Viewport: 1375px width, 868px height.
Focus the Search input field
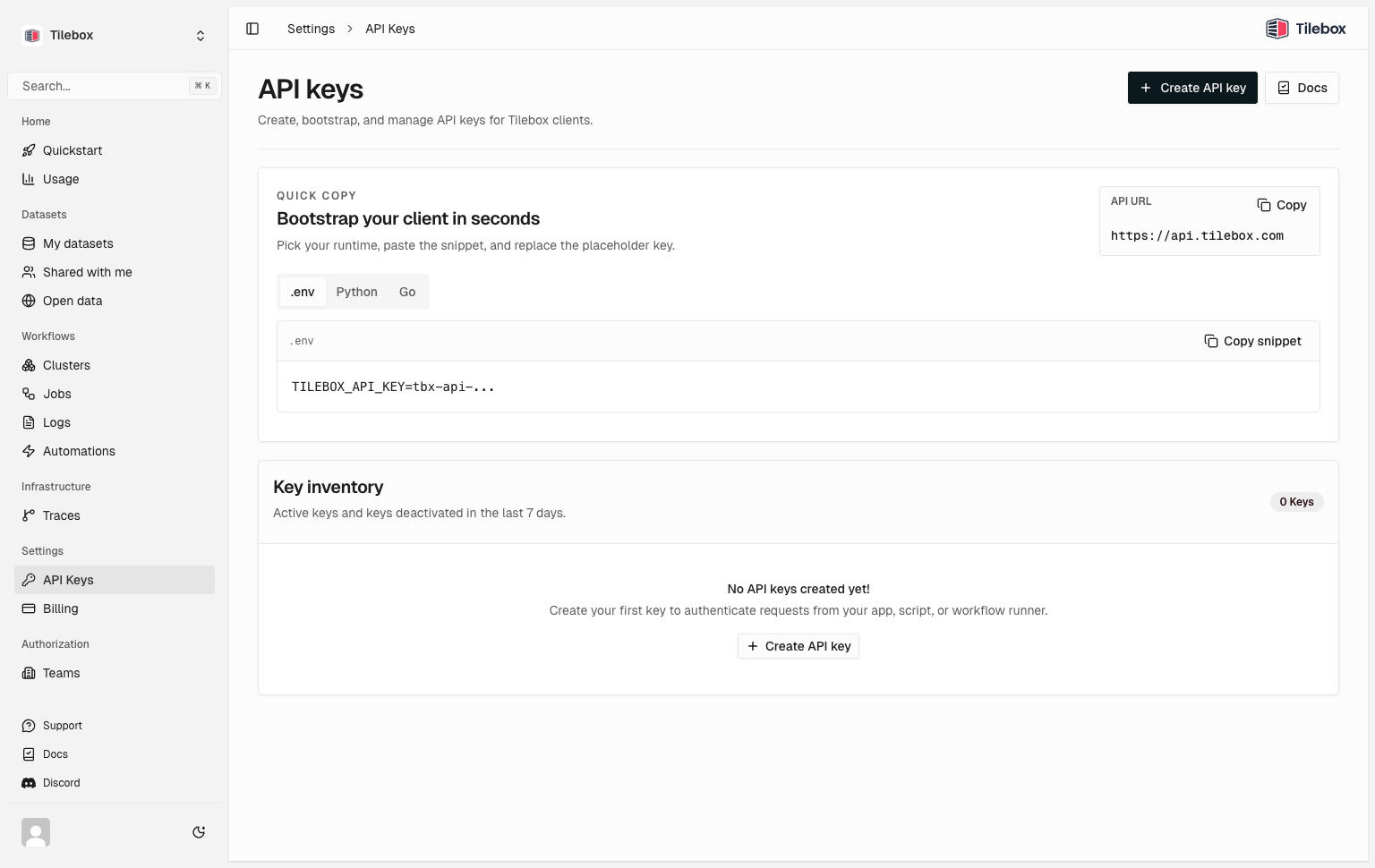pos(115,86)
